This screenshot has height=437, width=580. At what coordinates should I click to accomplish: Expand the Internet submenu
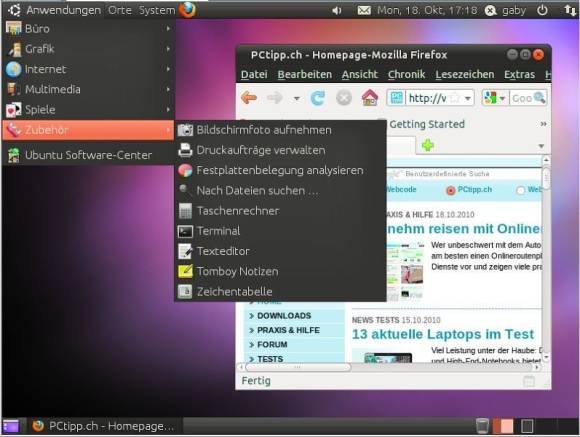[x=88, y=69]
